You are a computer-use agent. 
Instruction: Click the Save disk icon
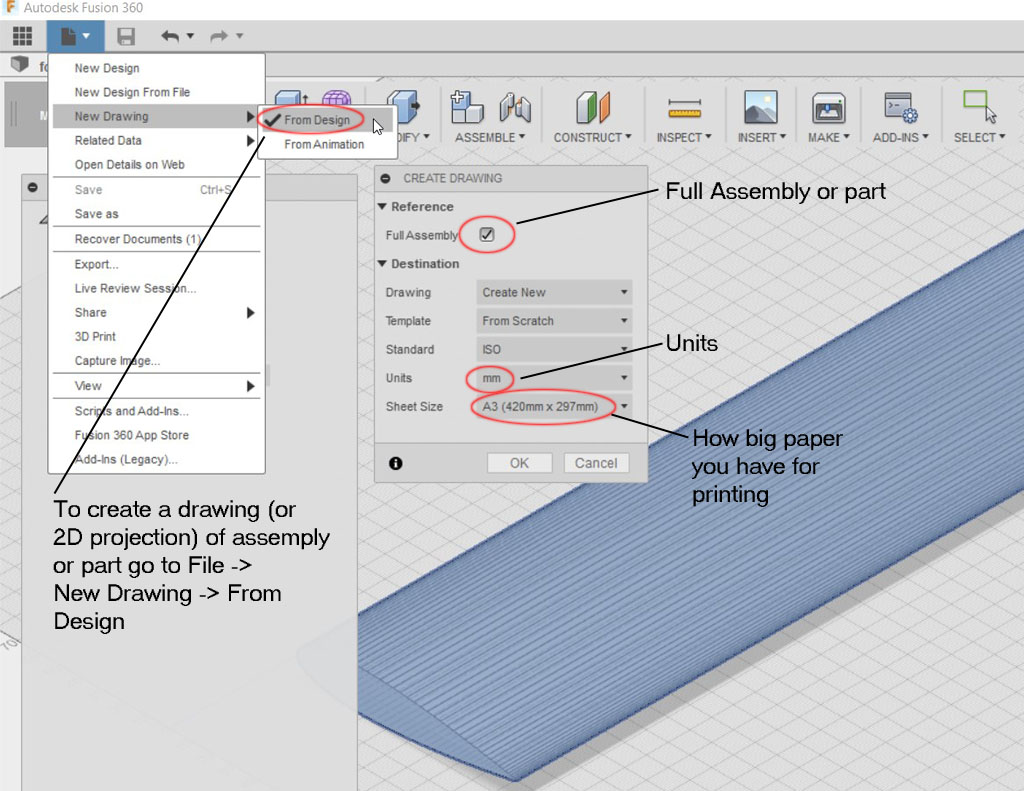[x=125, y=36]
